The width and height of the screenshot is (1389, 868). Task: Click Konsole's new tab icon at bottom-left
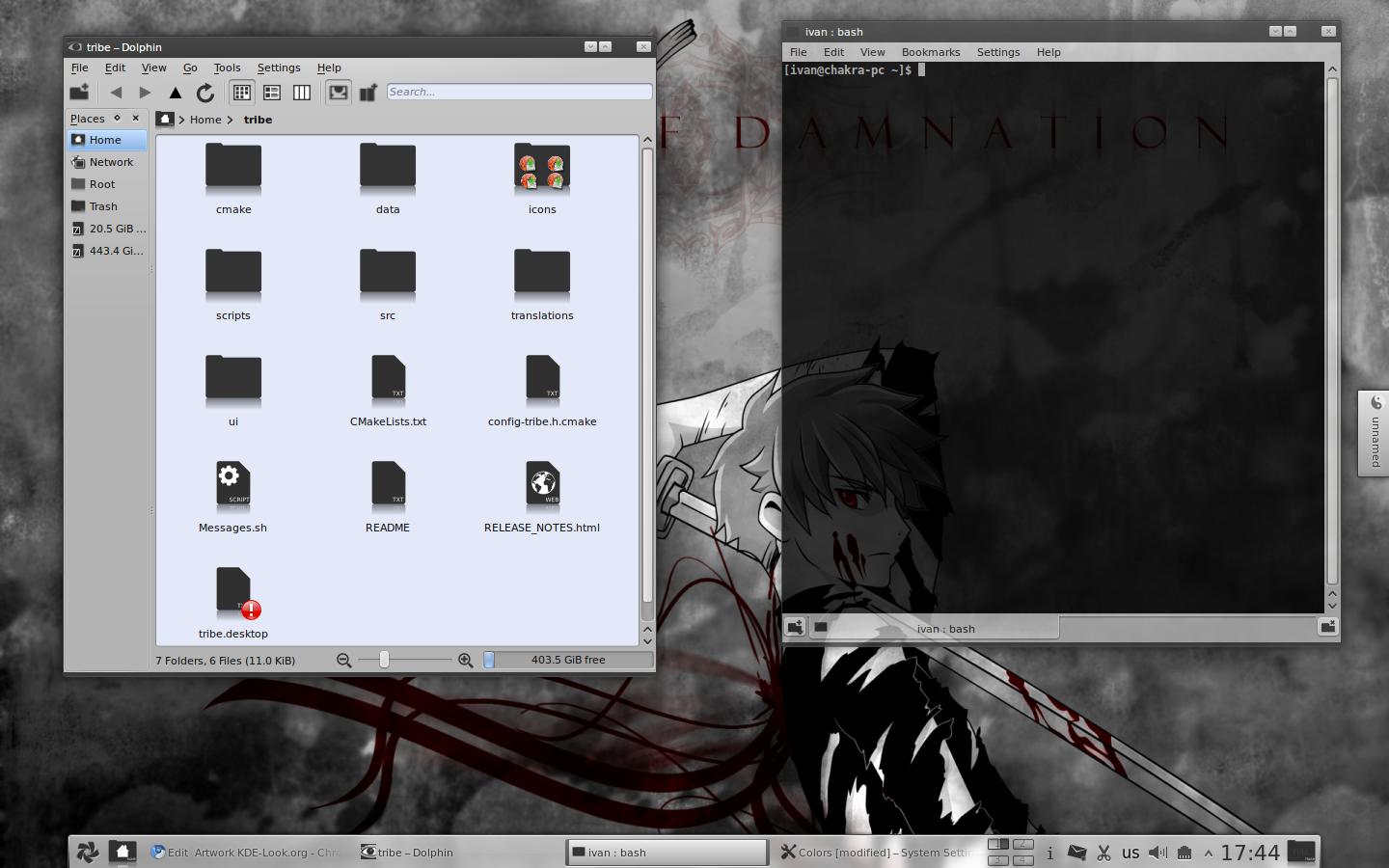(x=795, y=627)
